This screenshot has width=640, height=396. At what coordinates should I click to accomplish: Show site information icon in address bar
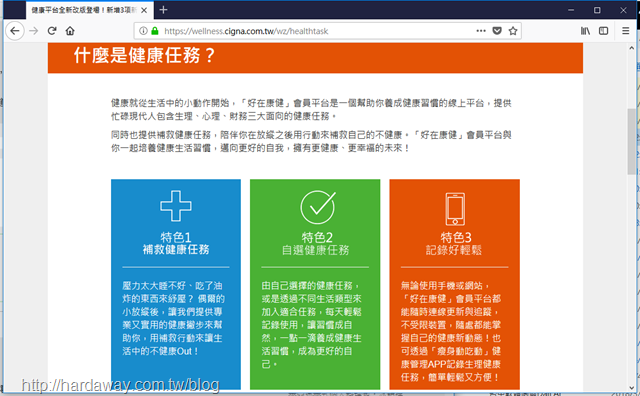(143, 31)
